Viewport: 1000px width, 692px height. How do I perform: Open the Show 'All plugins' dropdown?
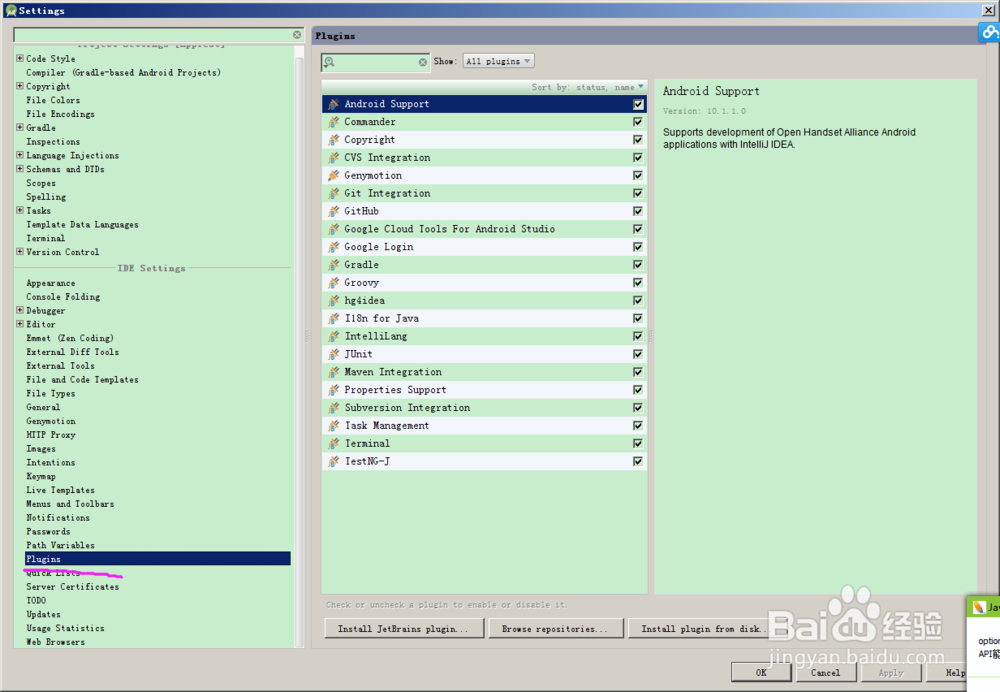[498, 61]
